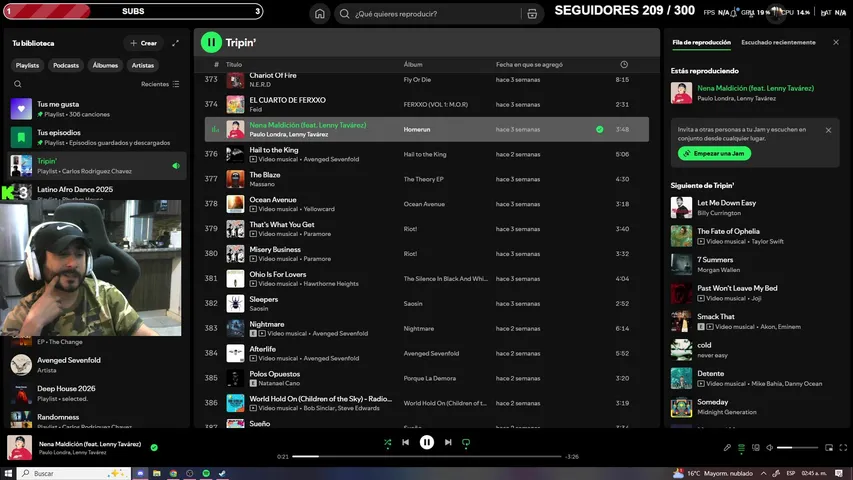Go back to the previous track
Viewport: 853px width, 480px height.
click(x=405, y=442)
